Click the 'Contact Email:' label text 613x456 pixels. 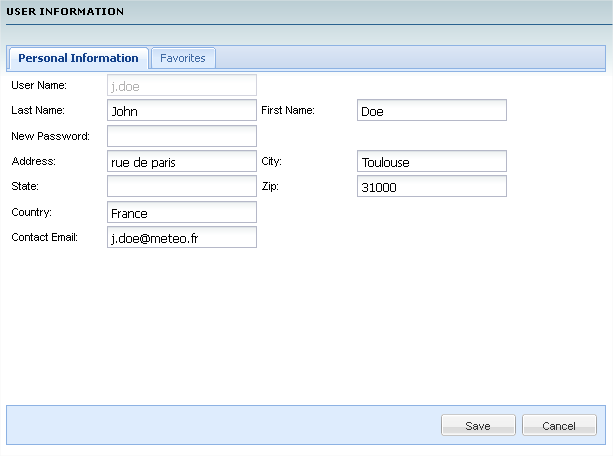tap(45, 237)
